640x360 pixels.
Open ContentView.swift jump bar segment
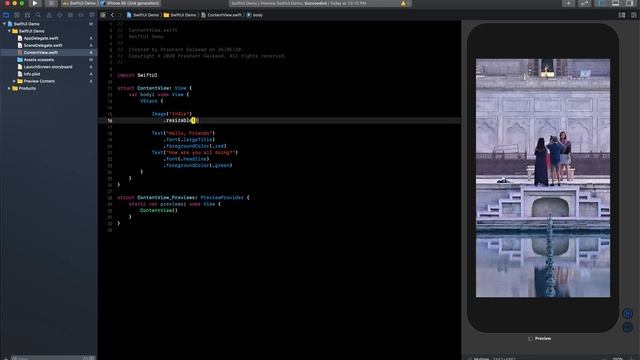pos(221,15)
